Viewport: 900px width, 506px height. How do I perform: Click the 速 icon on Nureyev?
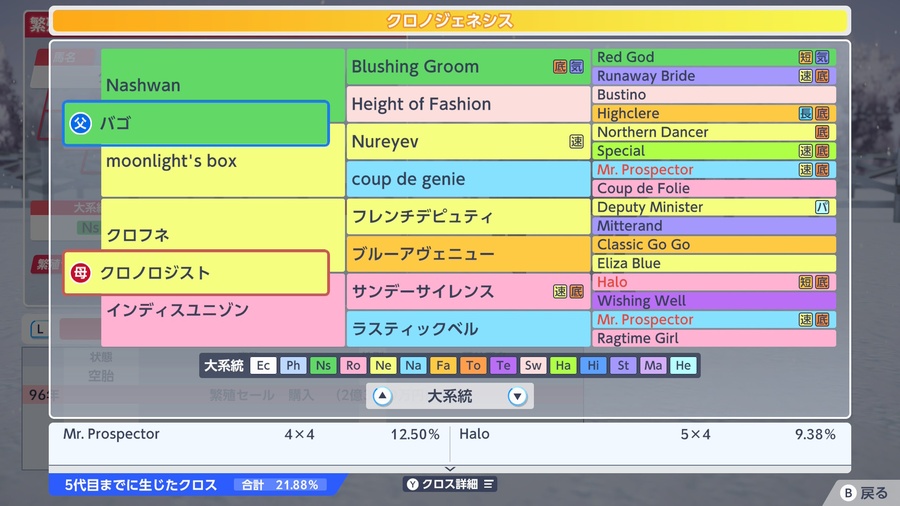576,142
